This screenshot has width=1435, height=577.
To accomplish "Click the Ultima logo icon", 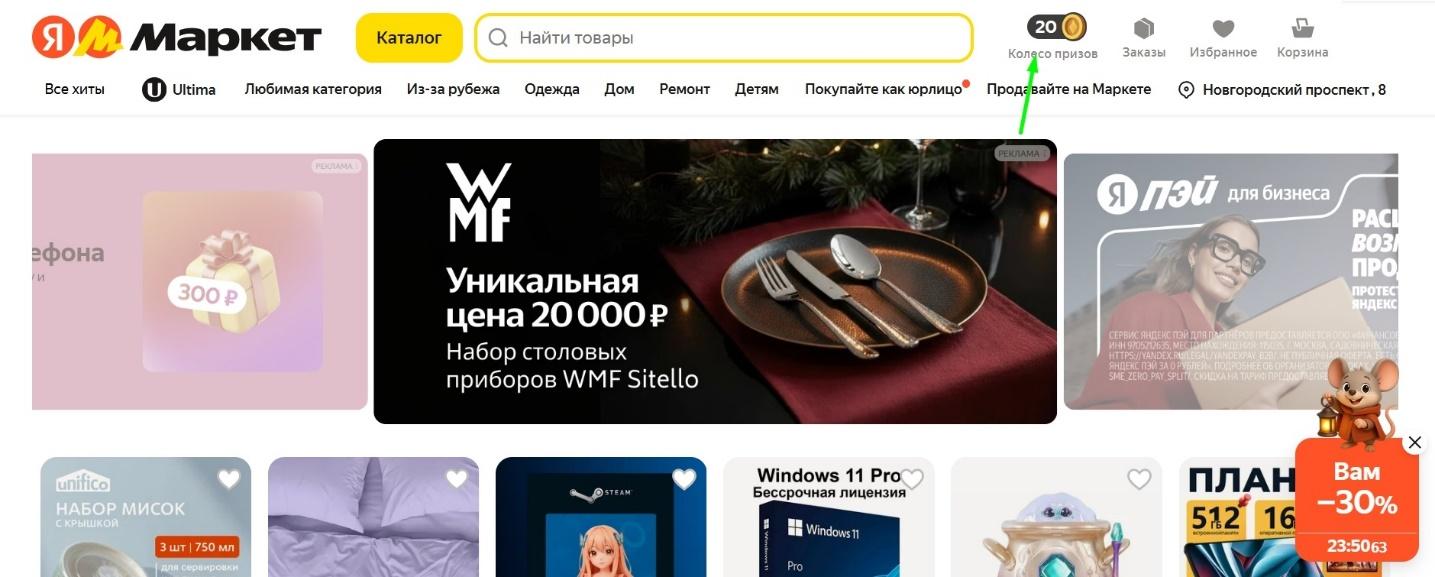I will click(x=154, y=89).
